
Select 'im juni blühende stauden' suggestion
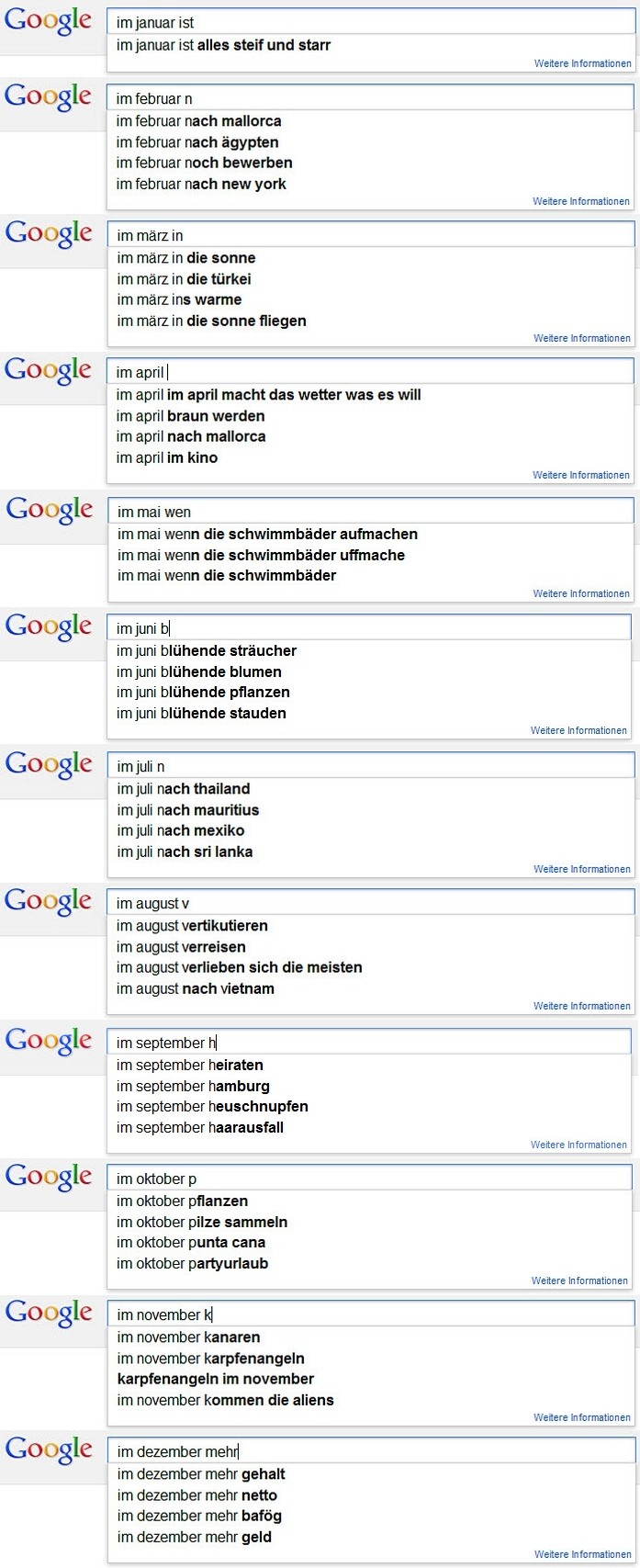pyautogui.click(x=201, y=714)
